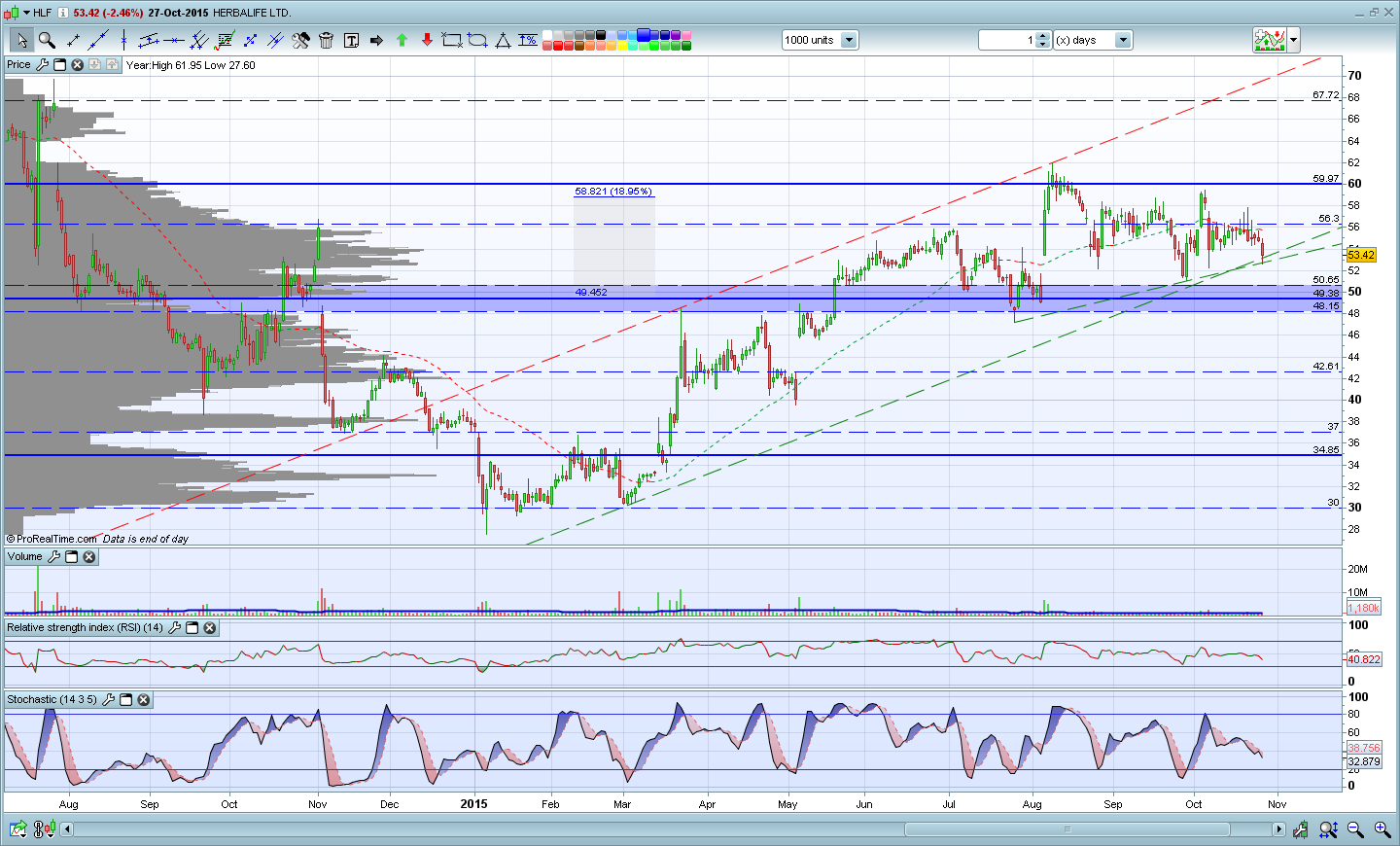This screenshot has width=1400, height=846.
Task: Open the Fibonacci retracement tool
Action: (225, 40)
